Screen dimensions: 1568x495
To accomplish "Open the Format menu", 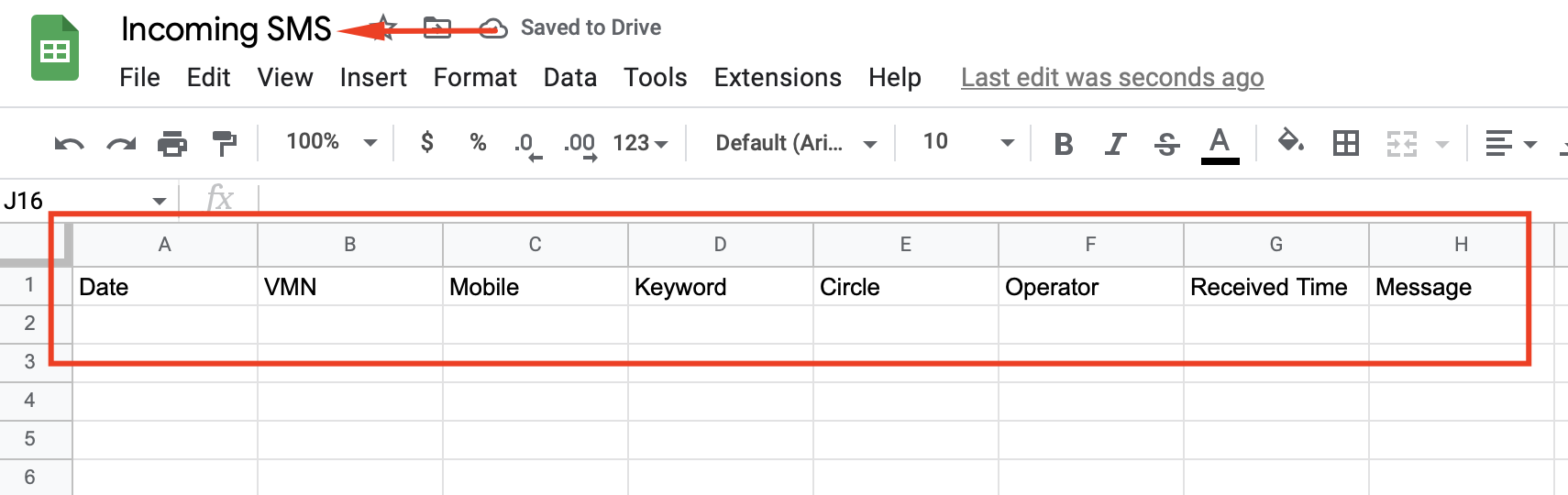I will (x=475, y=78).
